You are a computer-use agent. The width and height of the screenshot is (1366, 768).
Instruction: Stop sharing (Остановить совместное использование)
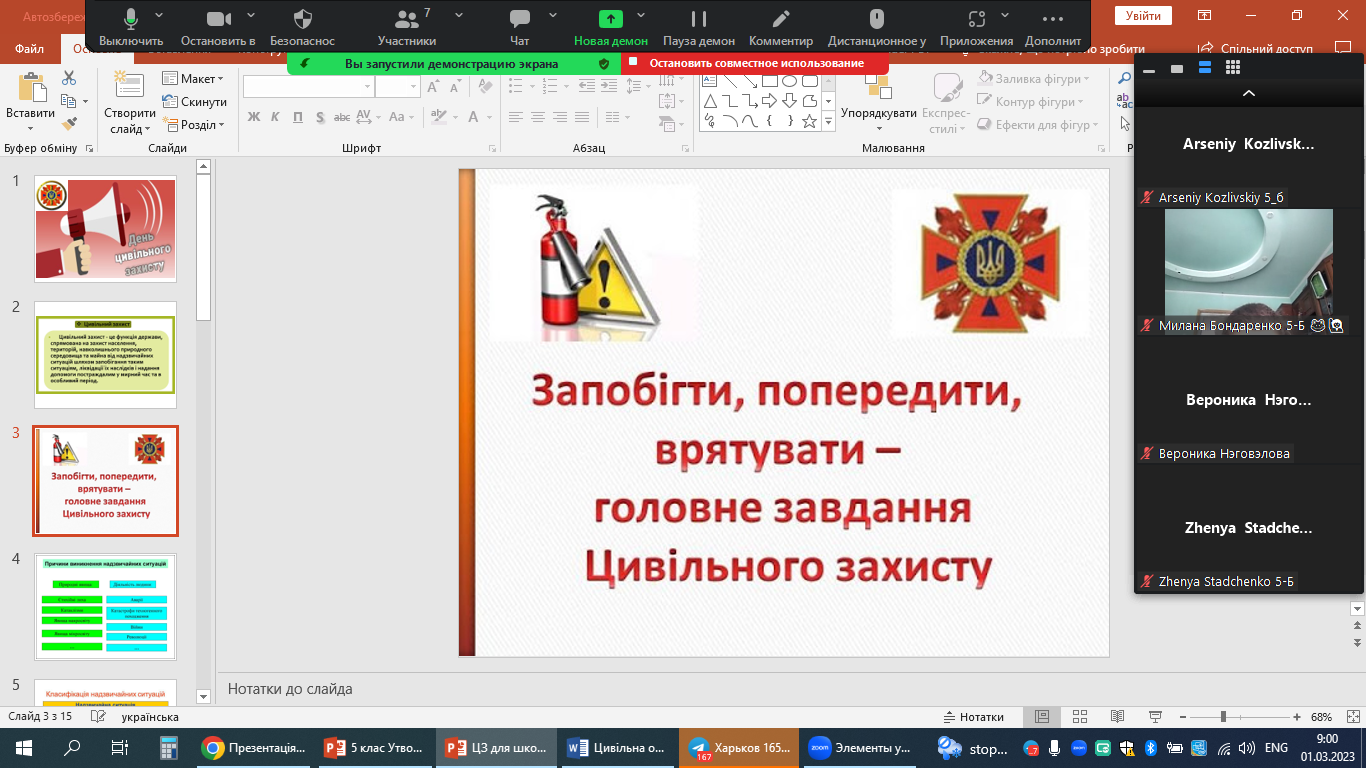pyautogui.click(x=756, y=63)
